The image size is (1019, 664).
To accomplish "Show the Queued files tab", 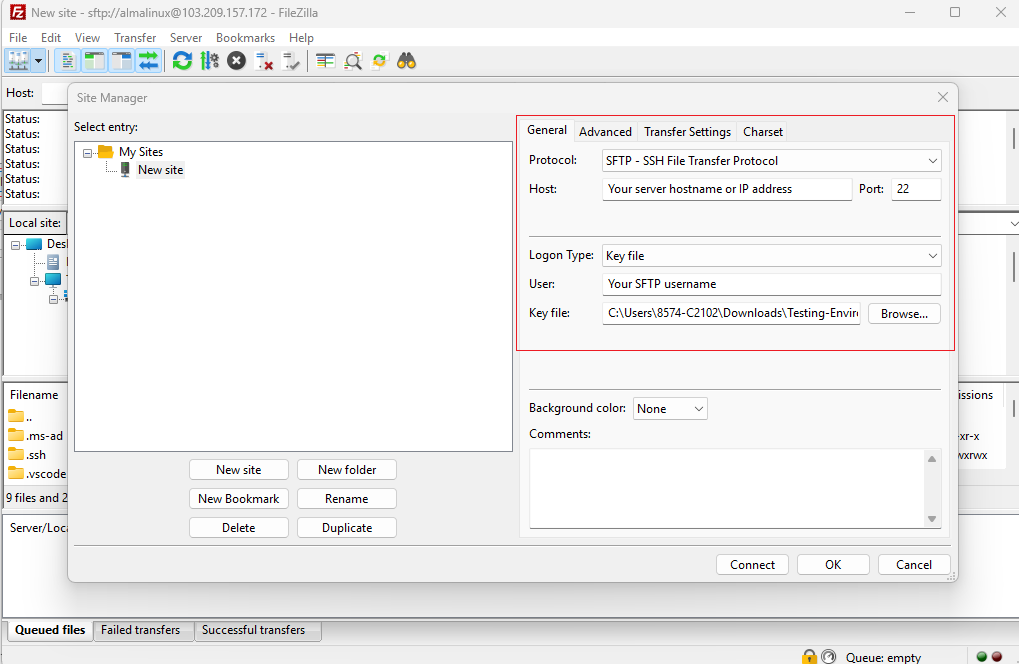I will pos(50,630).
